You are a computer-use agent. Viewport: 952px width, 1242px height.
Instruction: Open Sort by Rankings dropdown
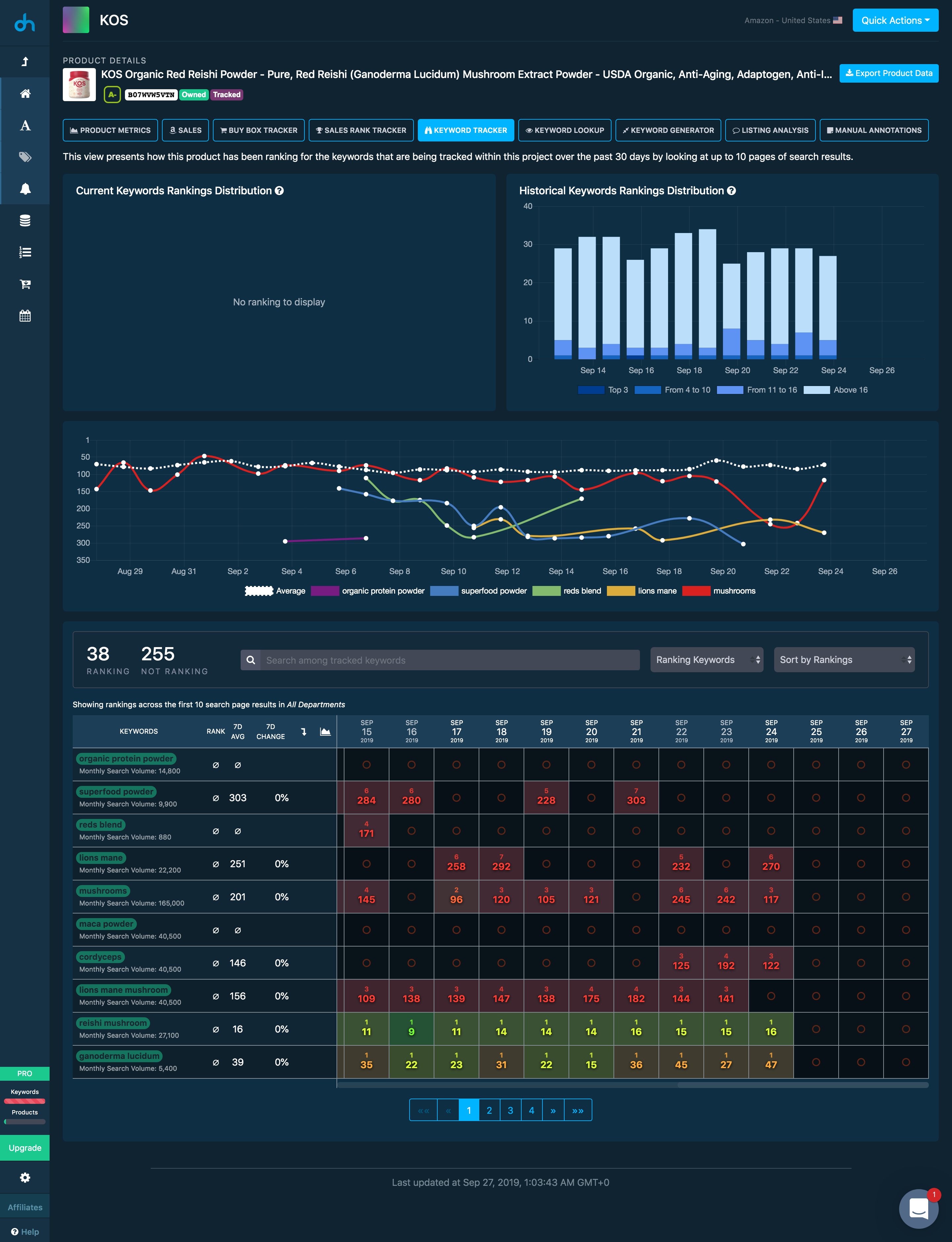[844, 660]
